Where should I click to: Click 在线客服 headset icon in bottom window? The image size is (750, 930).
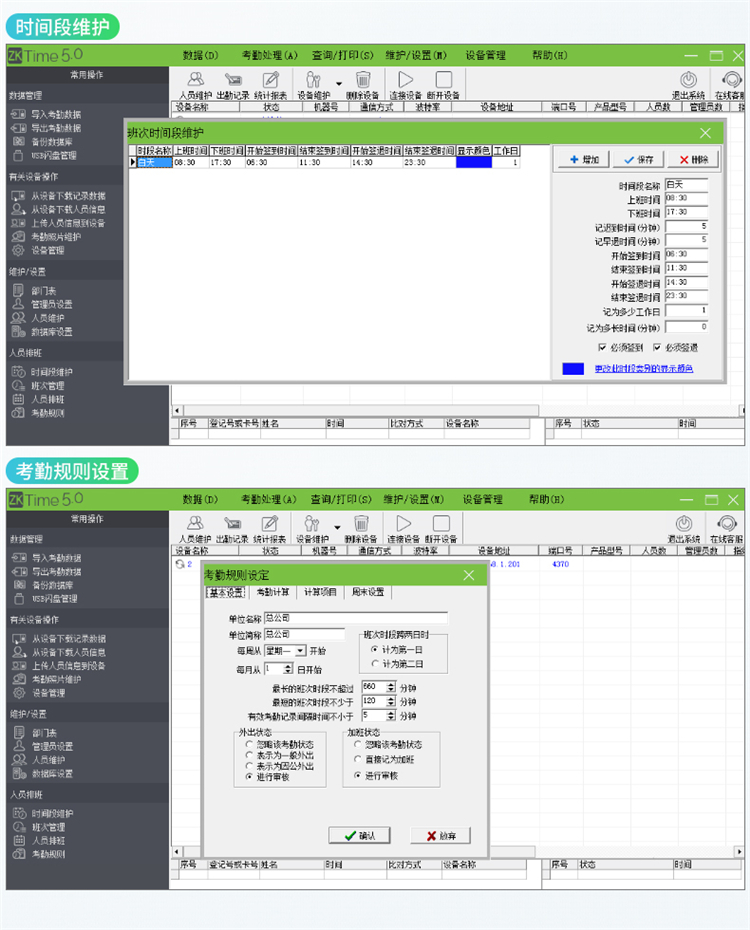point(731,525)
